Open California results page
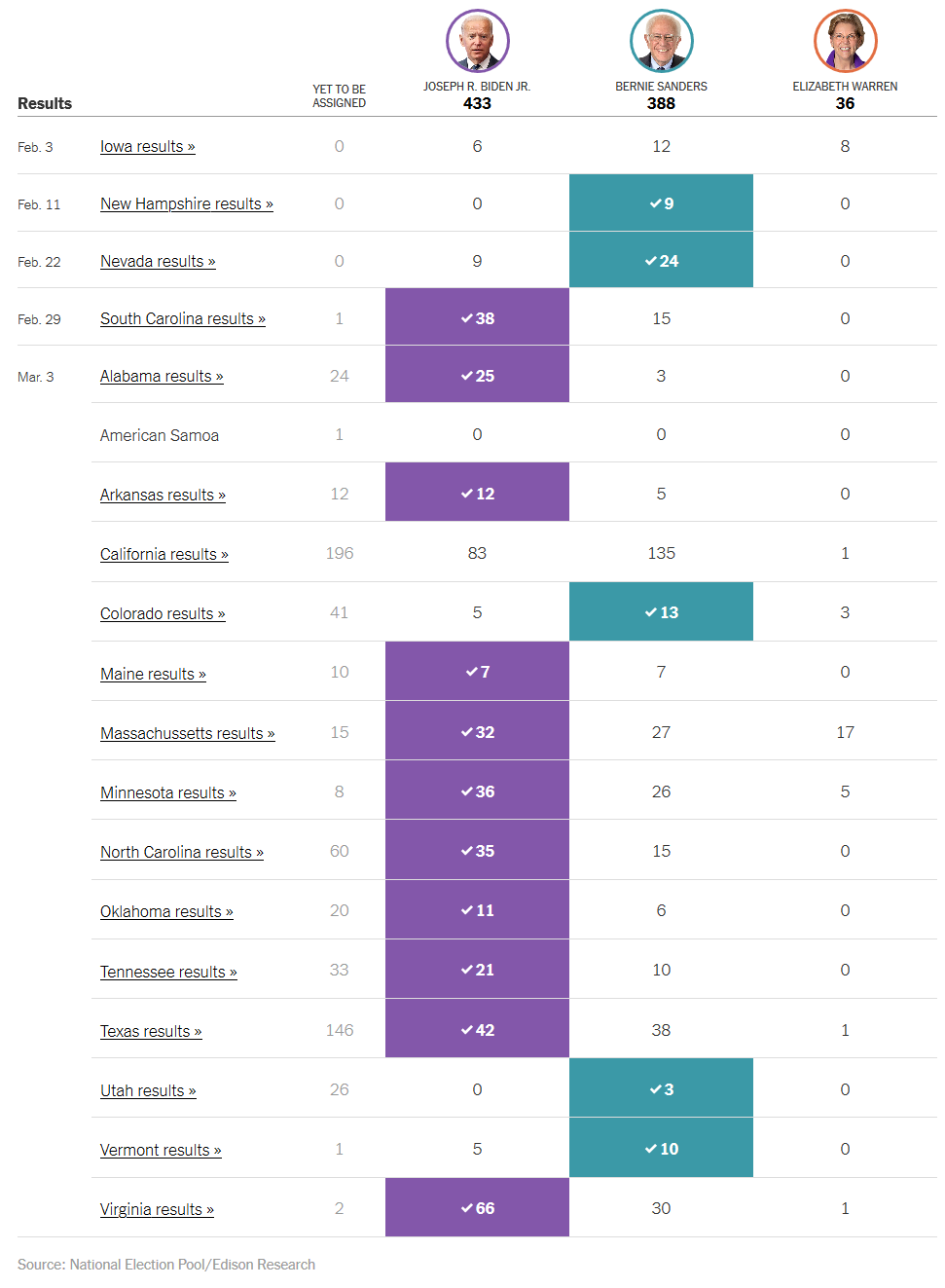Screen dimensions: 945x1288 tap(164, 555)
